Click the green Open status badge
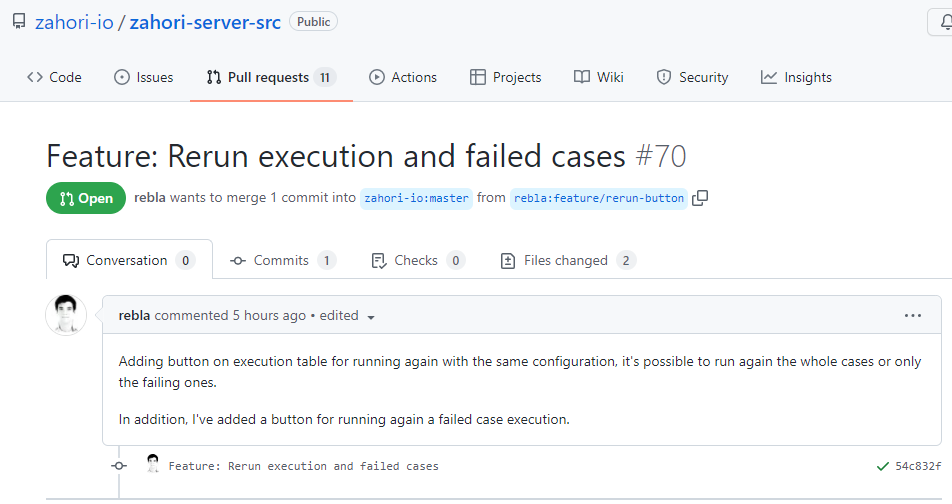The height and width of the screenshot is (504, 952). (x=86, y=198)
